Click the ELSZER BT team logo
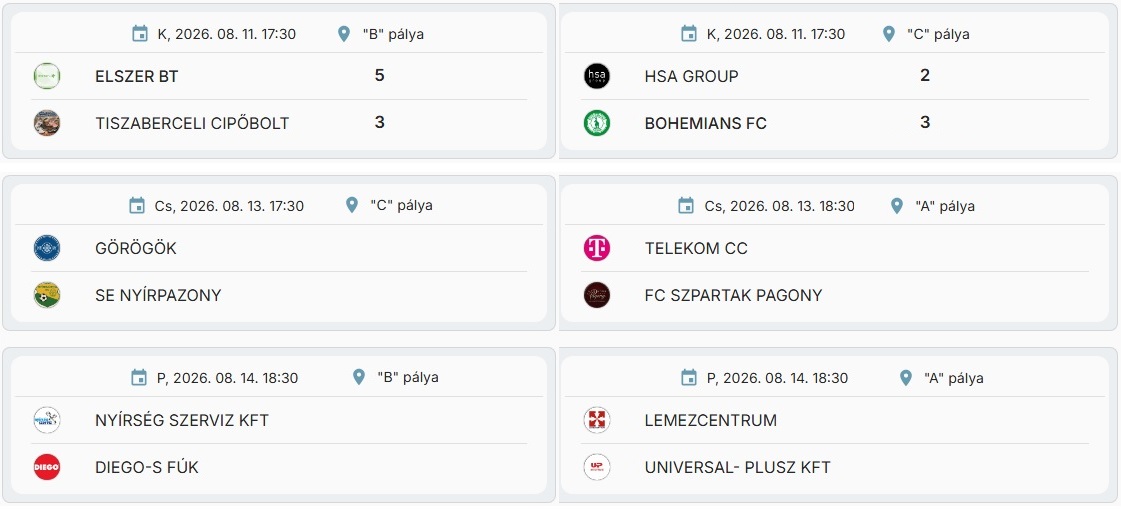This screenshot has width=1121, height=510. [46, 76]
